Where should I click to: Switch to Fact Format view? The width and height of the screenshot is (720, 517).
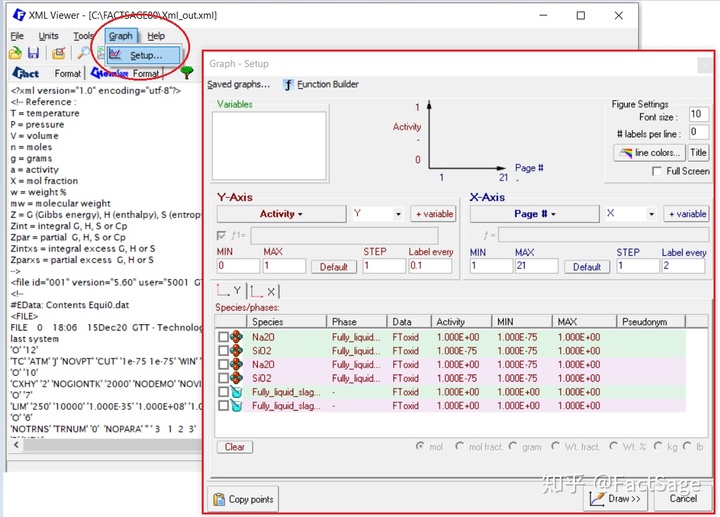(x=47, y=73)
